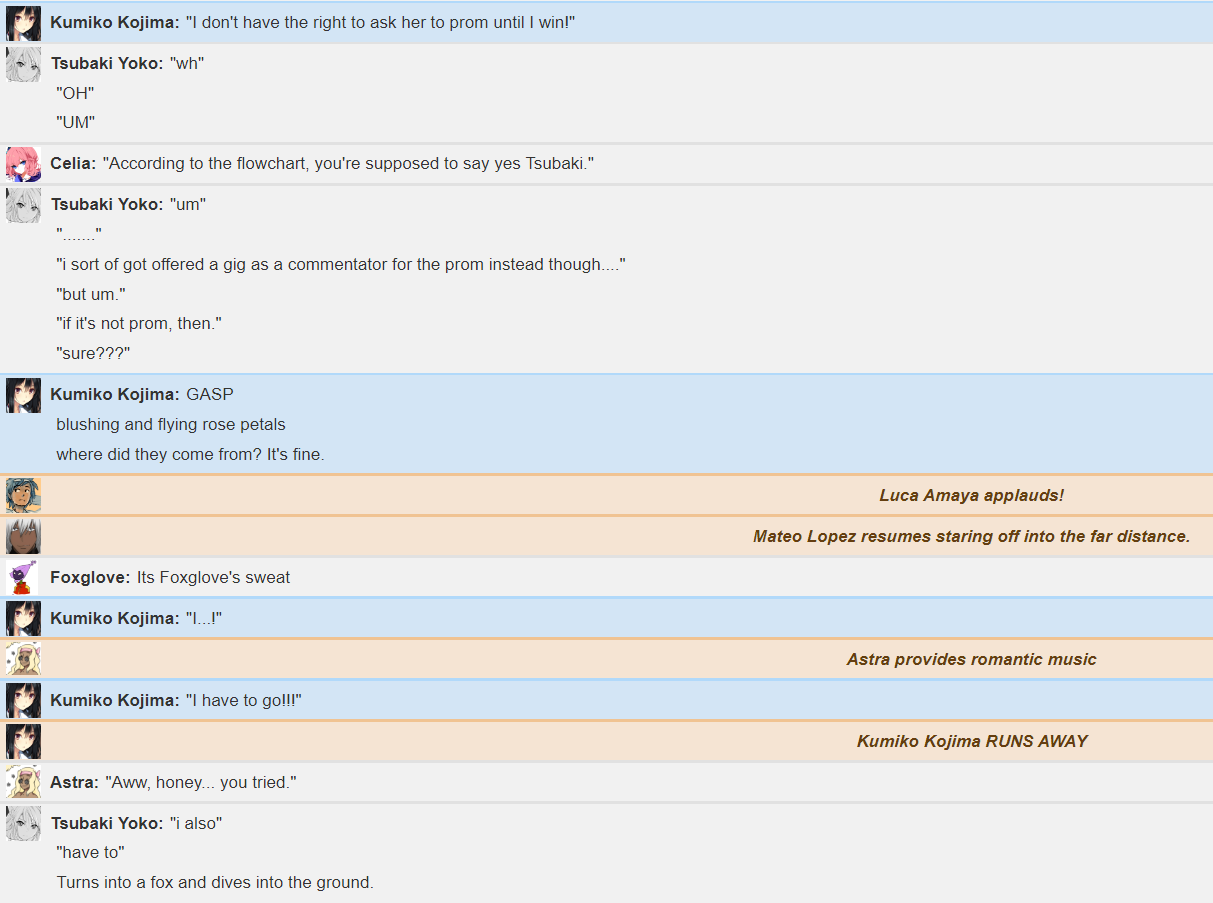Click Kumiko's avatar on the "I have to go!!!" message
This screenshot has width=1213, height=903.
tap(23, 700)
